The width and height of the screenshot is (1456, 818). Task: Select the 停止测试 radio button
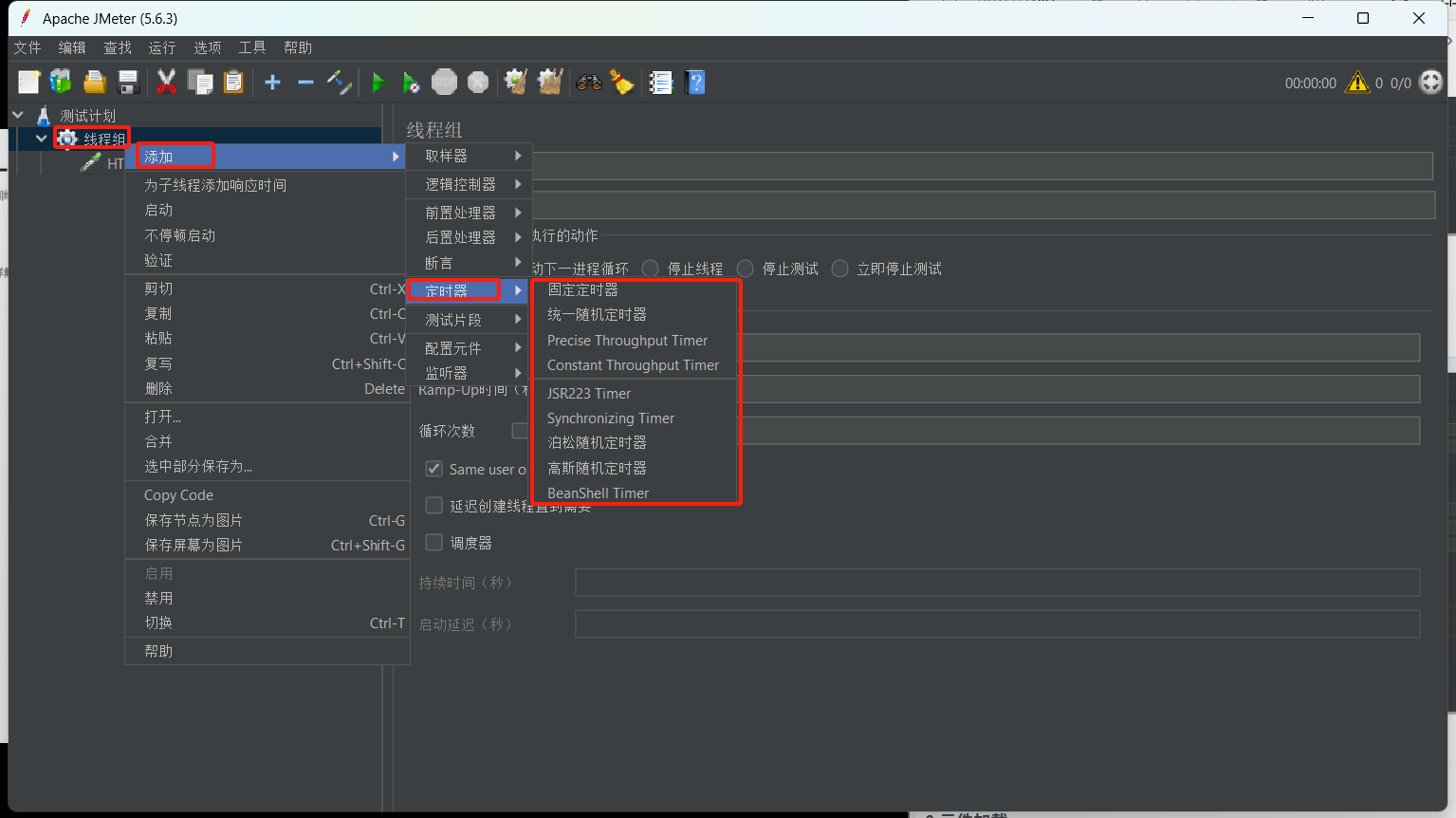click(745, 269)
